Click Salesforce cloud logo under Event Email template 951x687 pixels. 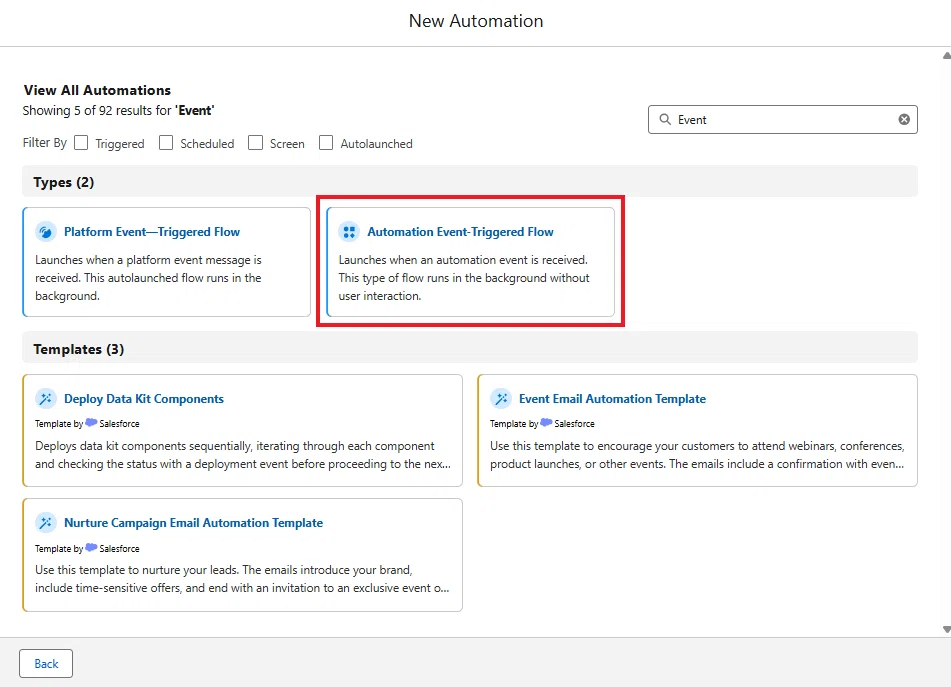(x=546, y=423)
